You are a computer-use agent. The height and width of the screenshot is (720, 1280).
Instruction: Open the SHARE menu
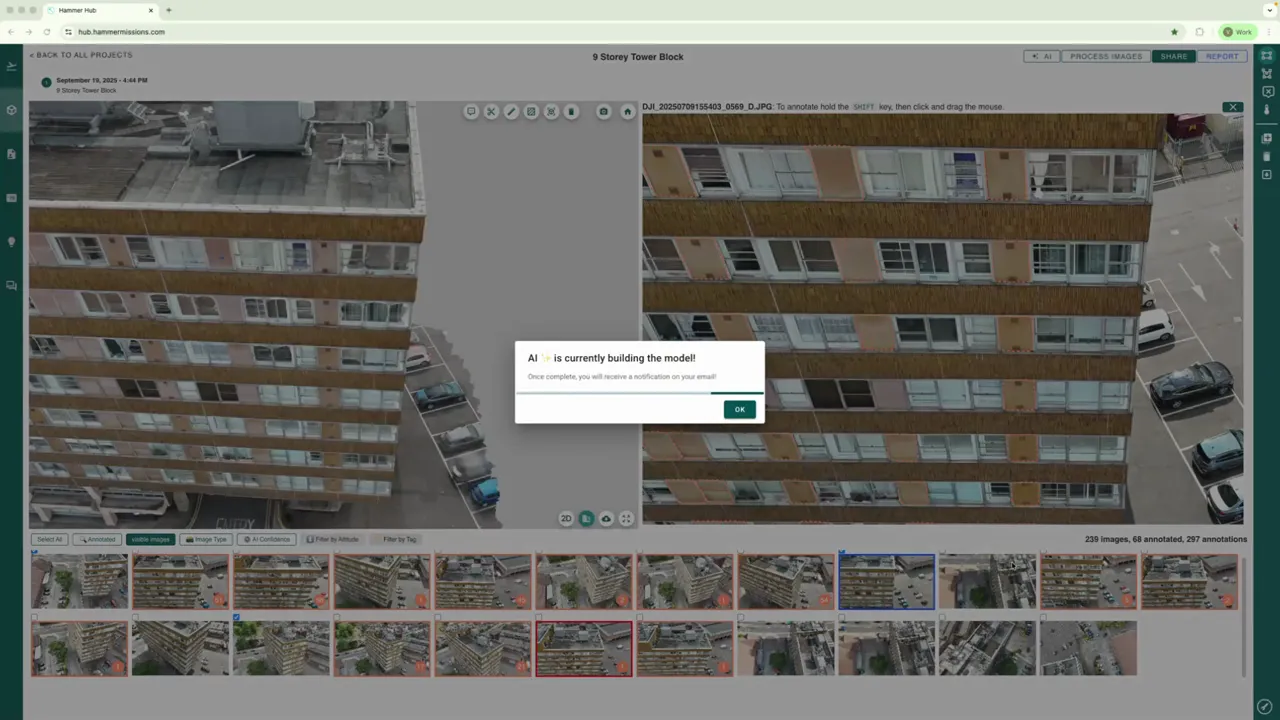pos(1174,56)
